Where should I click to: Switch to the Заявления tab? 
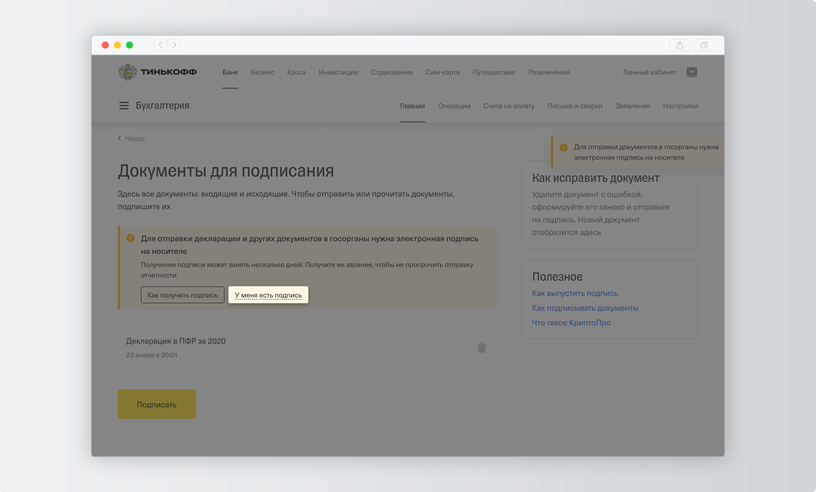coord(632,106)
